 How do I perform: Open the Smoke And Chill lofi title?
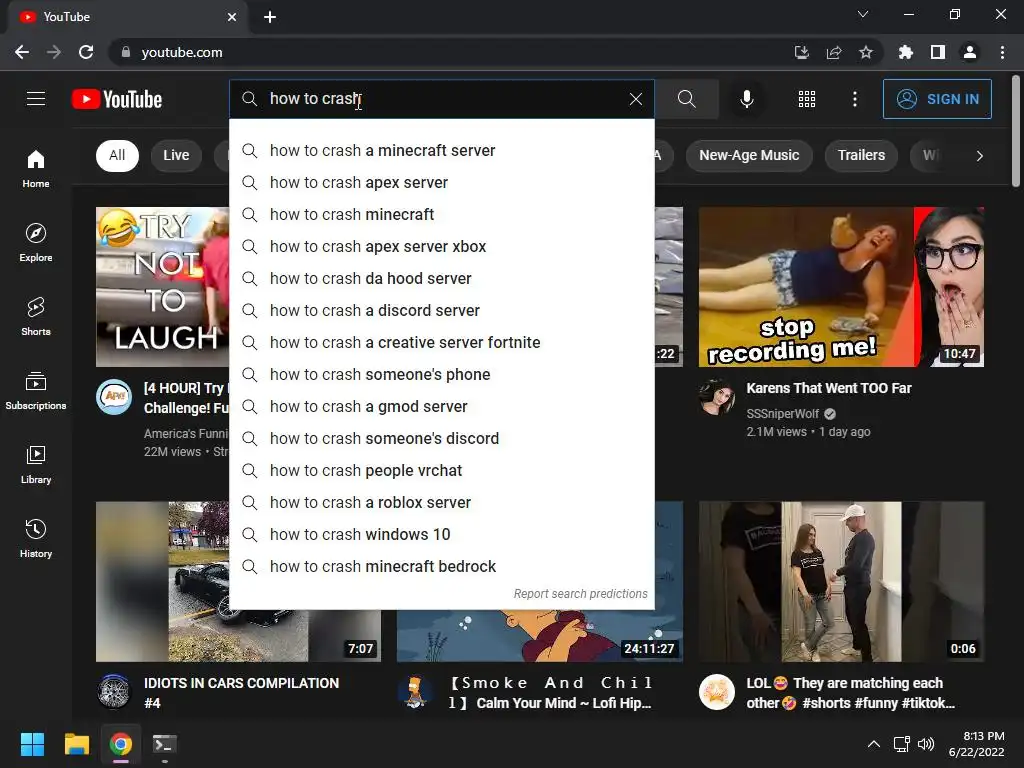[550, 692]
